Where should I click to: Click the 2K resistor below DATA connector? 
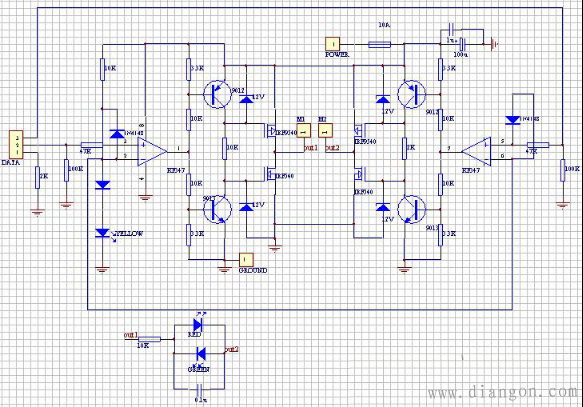[x=37, y=177]
